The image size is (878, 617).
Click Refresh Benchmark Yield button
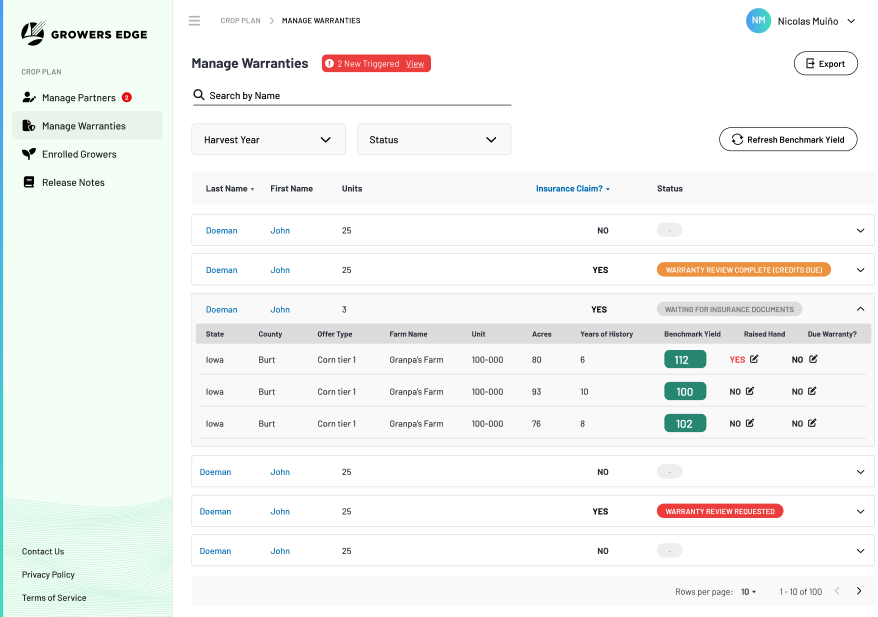(788, 140)
